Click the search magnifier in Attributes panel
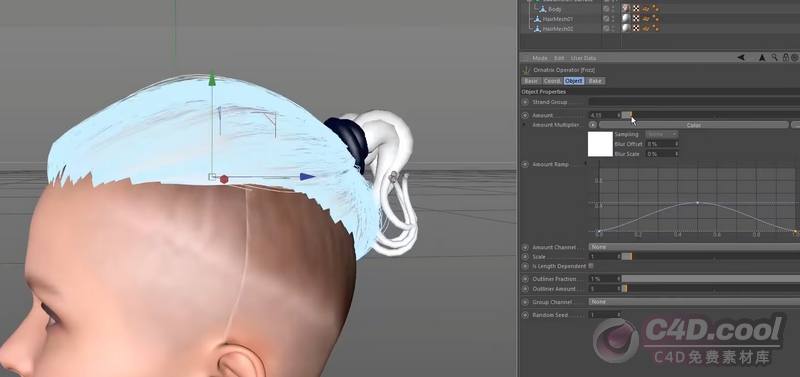This screenshot has width=800, height=377. click(774, 58)
